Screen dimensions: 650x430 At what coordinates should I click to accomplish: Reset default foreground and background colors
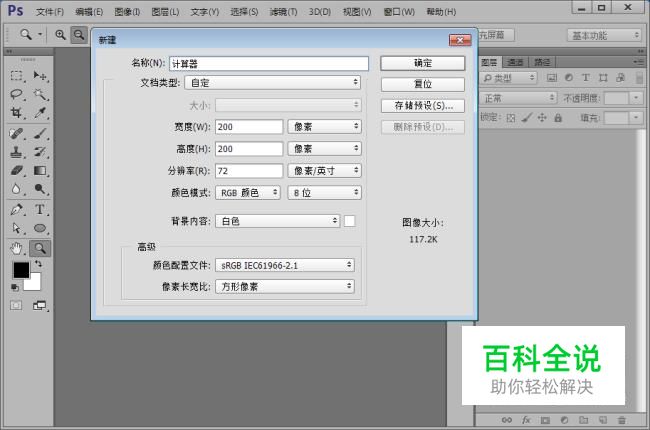[15, 287]
